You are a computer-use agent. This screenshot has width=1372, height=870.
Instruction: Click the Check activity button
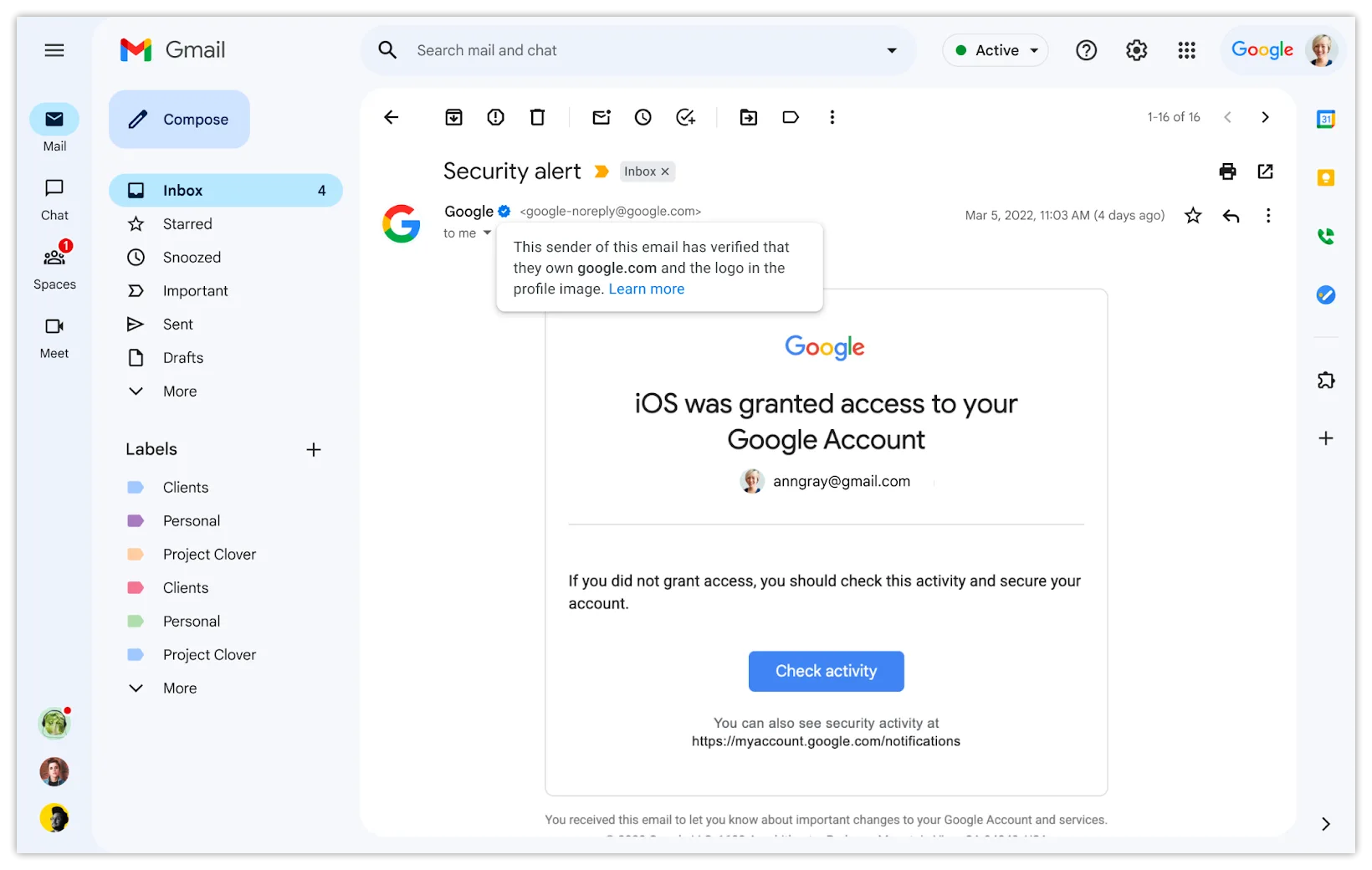(826, 671)
